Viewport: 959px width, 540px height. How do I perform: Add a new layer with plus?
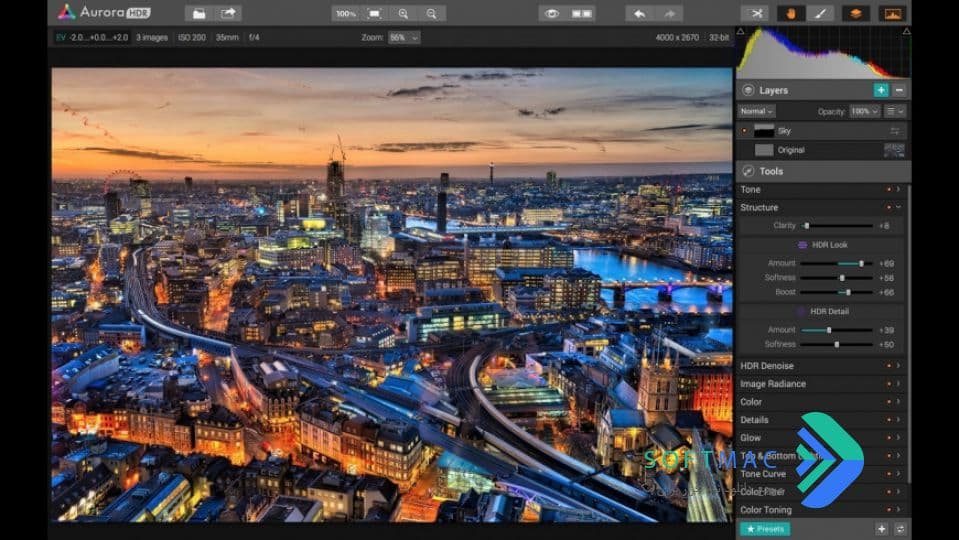(x=881, y=90)
